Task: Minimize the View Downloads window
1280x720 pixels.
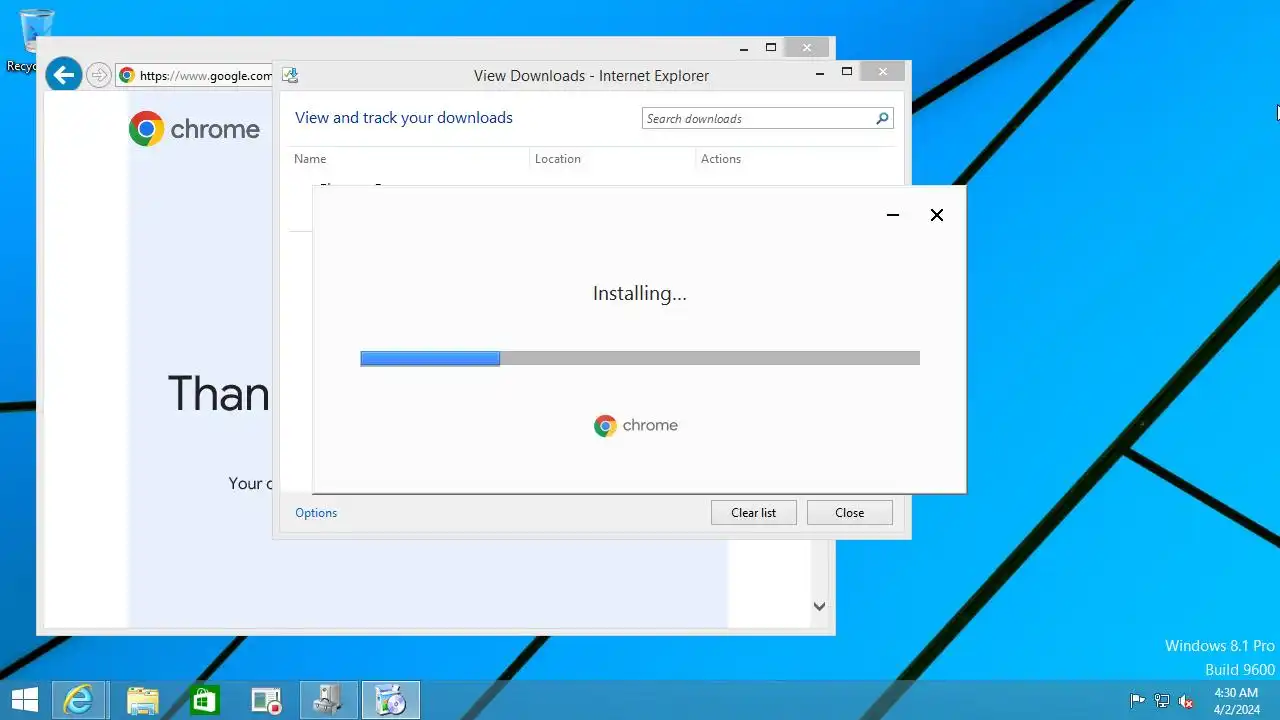Action: pyautogui.click(x=820, y=72)
